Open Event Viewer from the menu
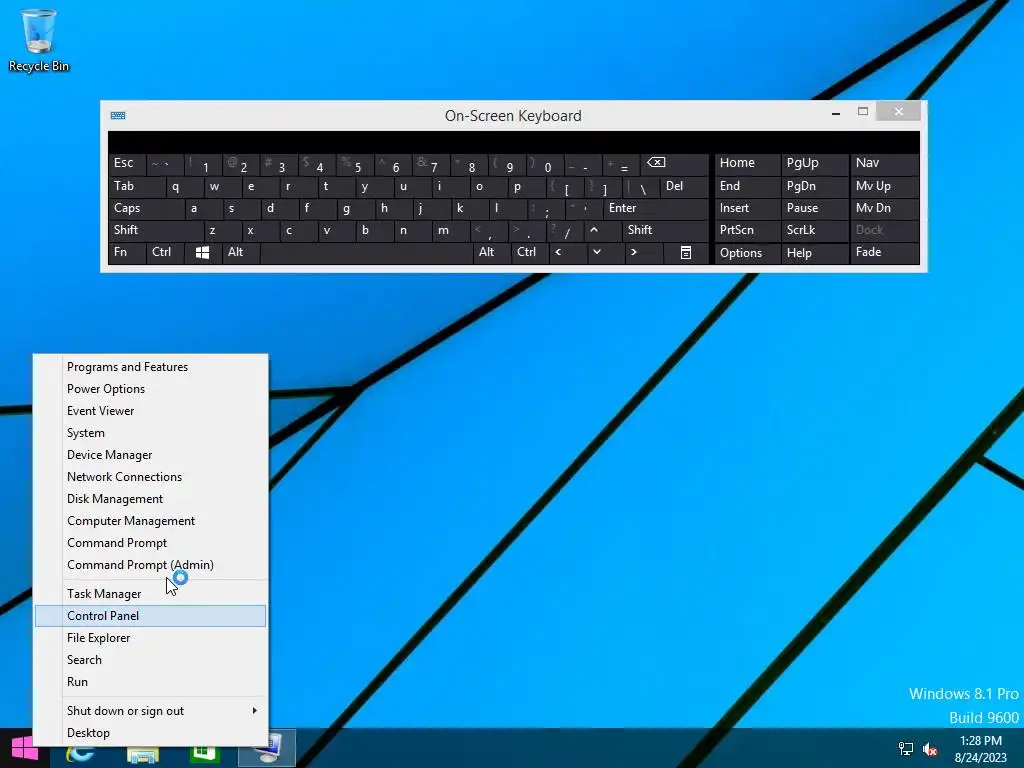1024x768 pixels. point(150,411)
